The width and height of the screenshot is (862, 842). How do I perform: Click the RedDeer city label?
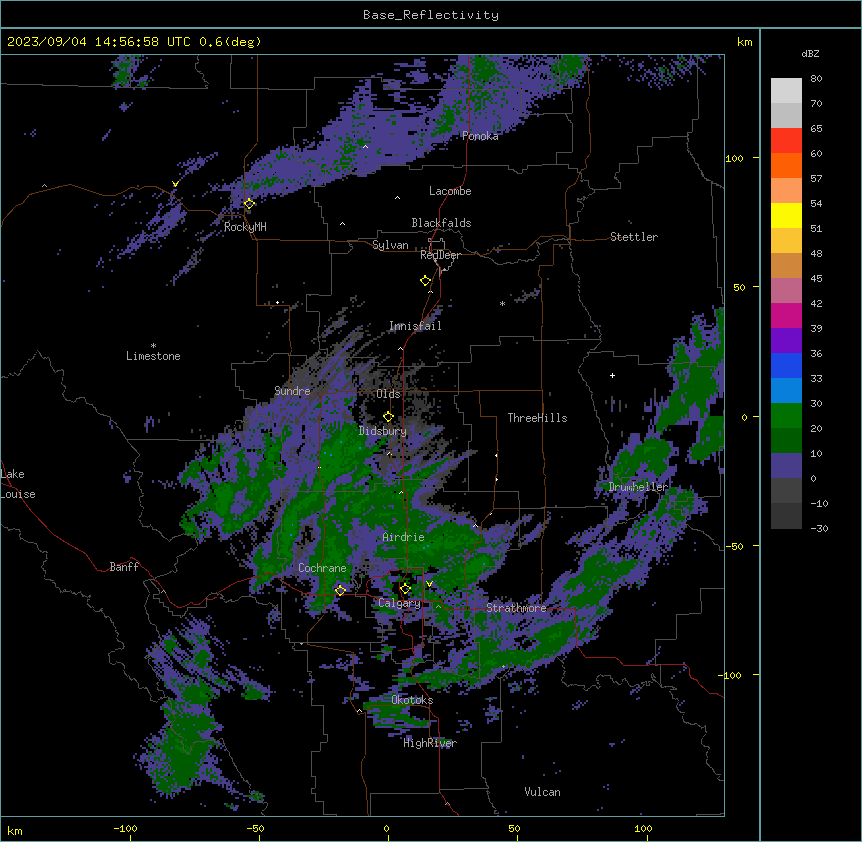coord(441,255)
